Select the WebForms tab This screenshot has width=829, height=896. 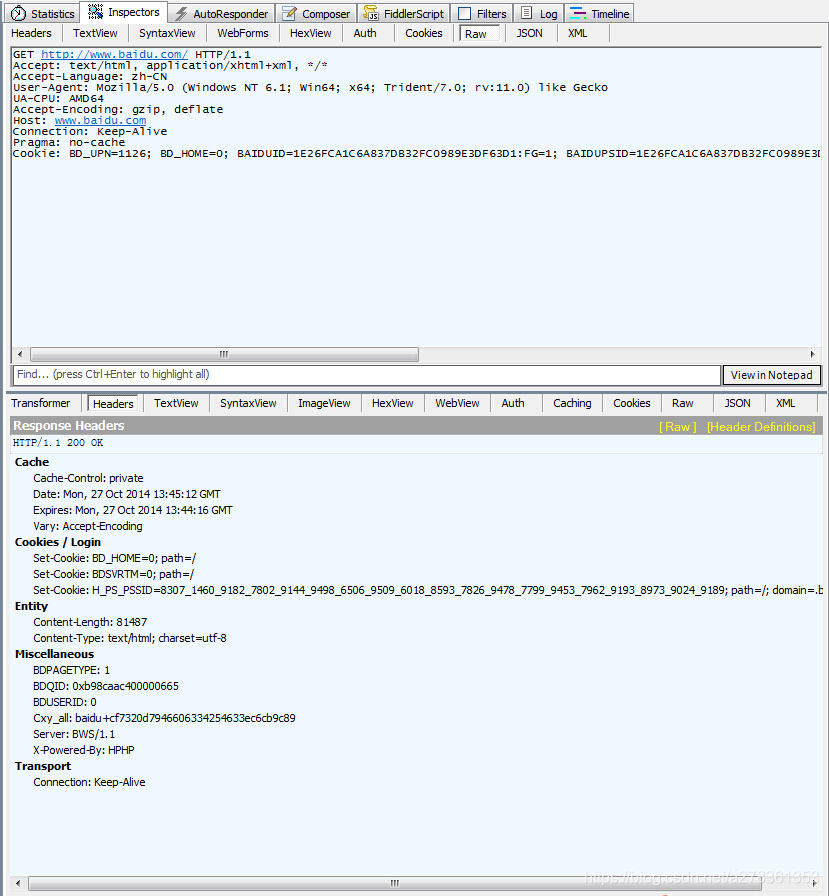[x=243, y=33]
